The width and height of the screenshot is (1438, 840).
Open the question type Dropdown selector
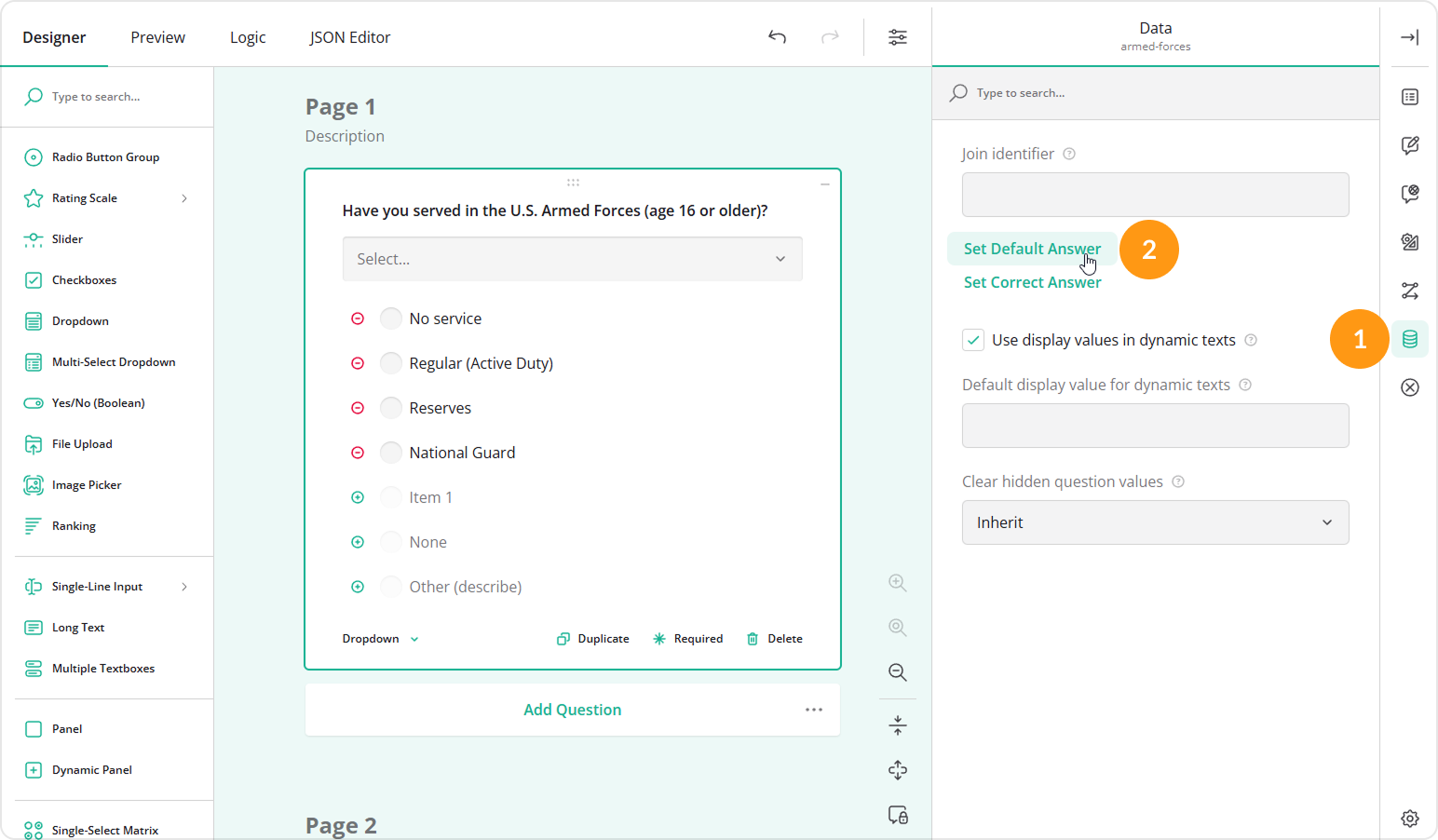coord(378,638)
